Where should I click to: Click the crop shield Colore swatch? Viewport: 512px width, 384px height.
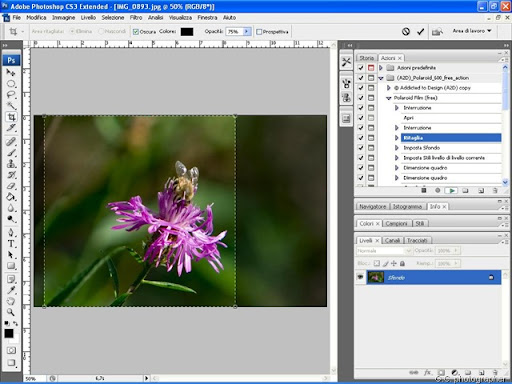click(x=187, y=32)
